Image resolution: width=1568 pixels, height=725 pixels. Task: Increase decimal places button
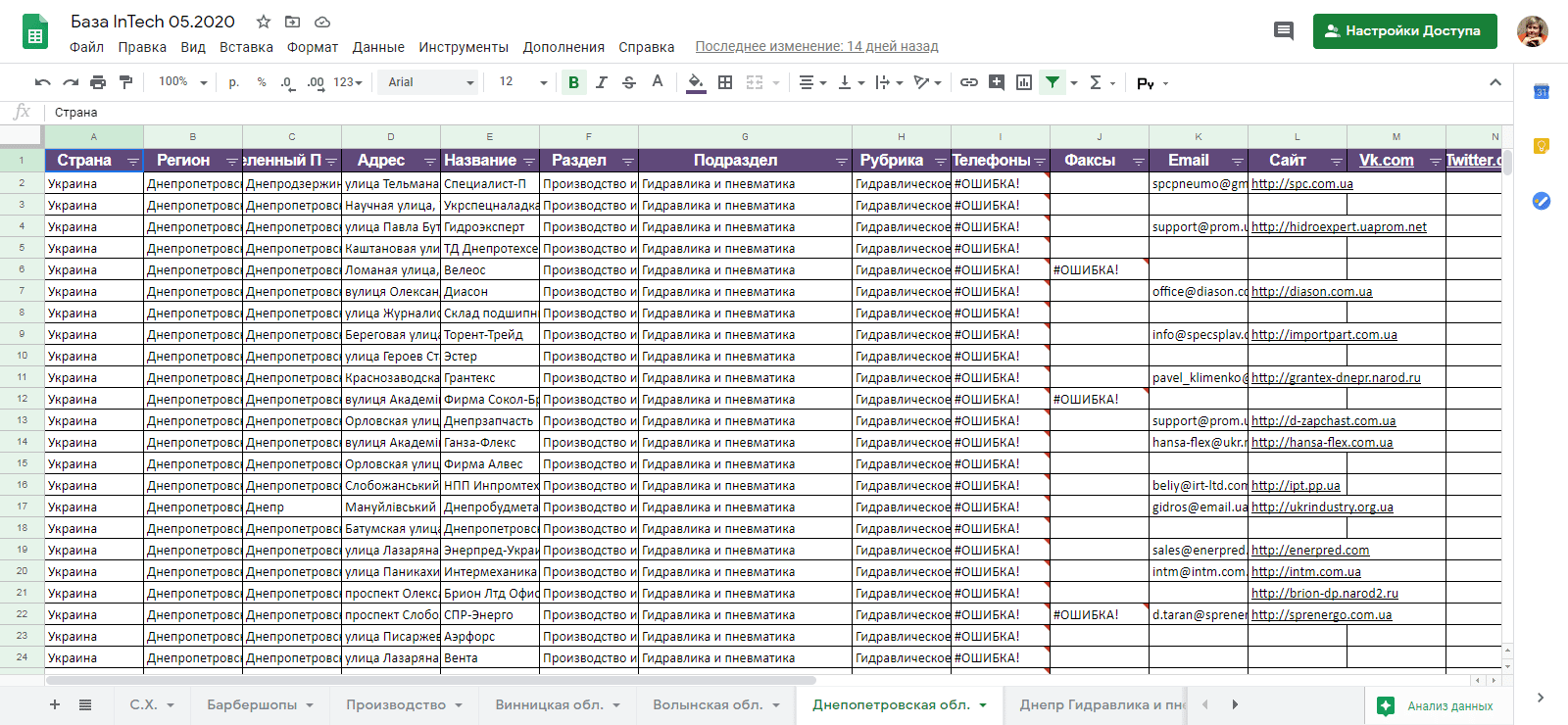point(316,82)
